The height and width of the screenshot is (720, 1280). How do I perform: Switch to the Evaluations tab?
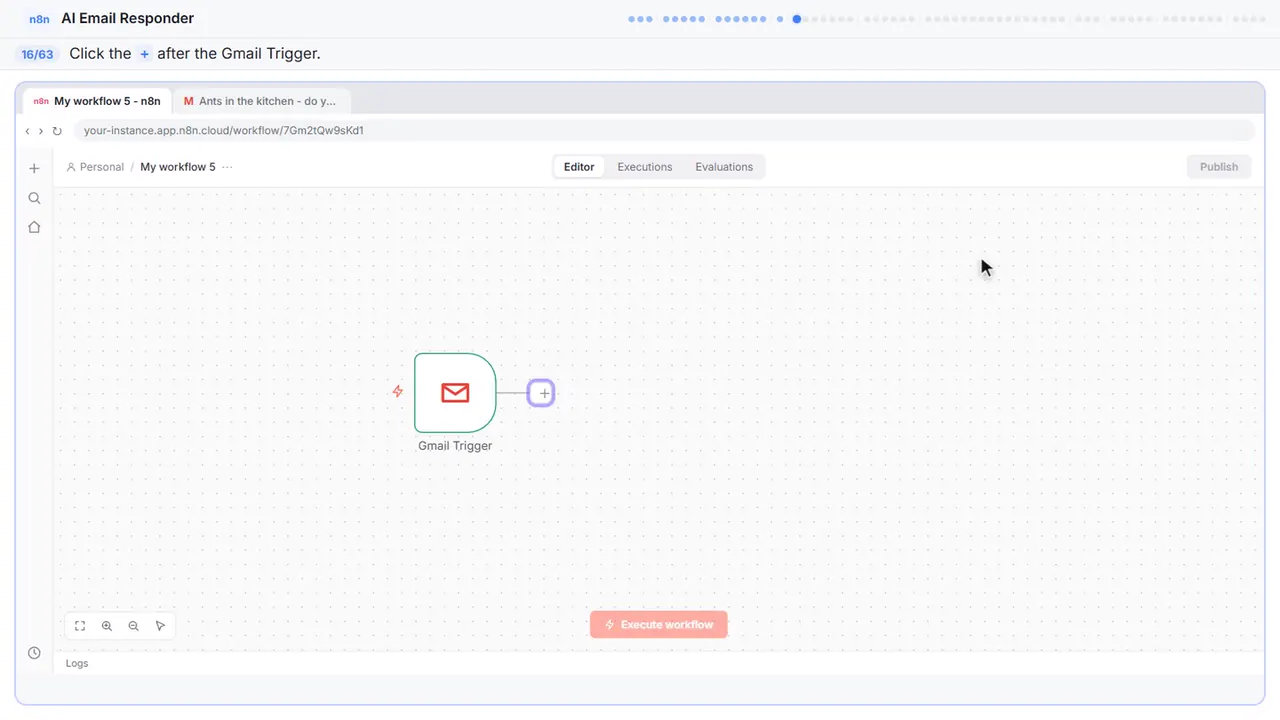click(x=724, y=167)
